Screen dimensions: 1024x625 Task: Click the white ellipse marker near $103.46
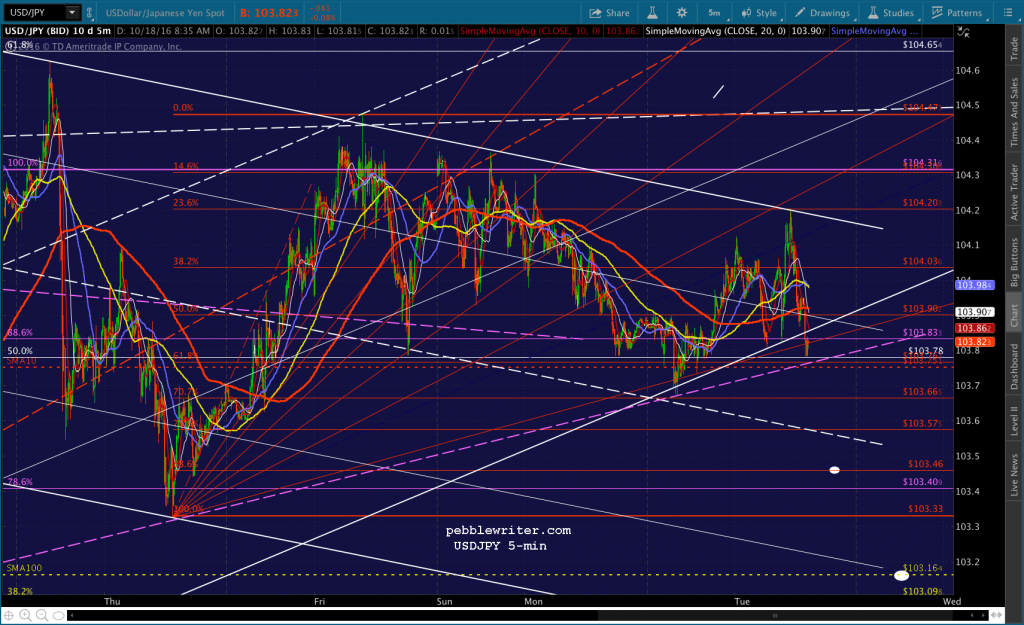pos(834,470)
